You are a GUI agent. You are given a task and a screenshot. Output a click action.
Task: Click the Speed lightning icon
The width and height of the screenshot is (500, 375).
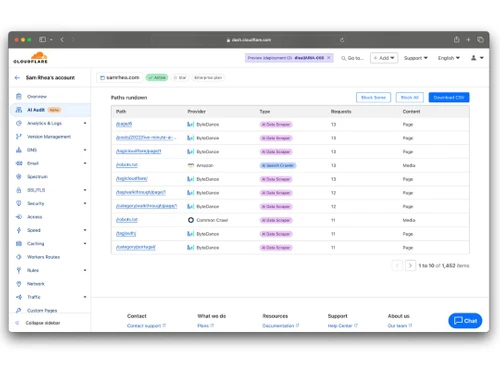coord(19,230)
